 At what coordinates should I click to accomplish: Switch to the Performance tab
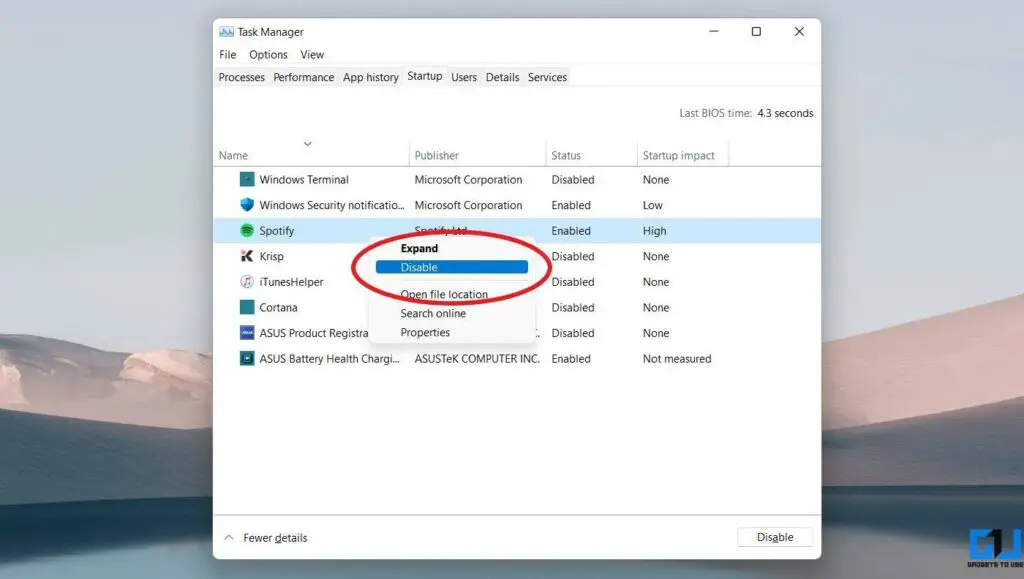tap(303, 76)
